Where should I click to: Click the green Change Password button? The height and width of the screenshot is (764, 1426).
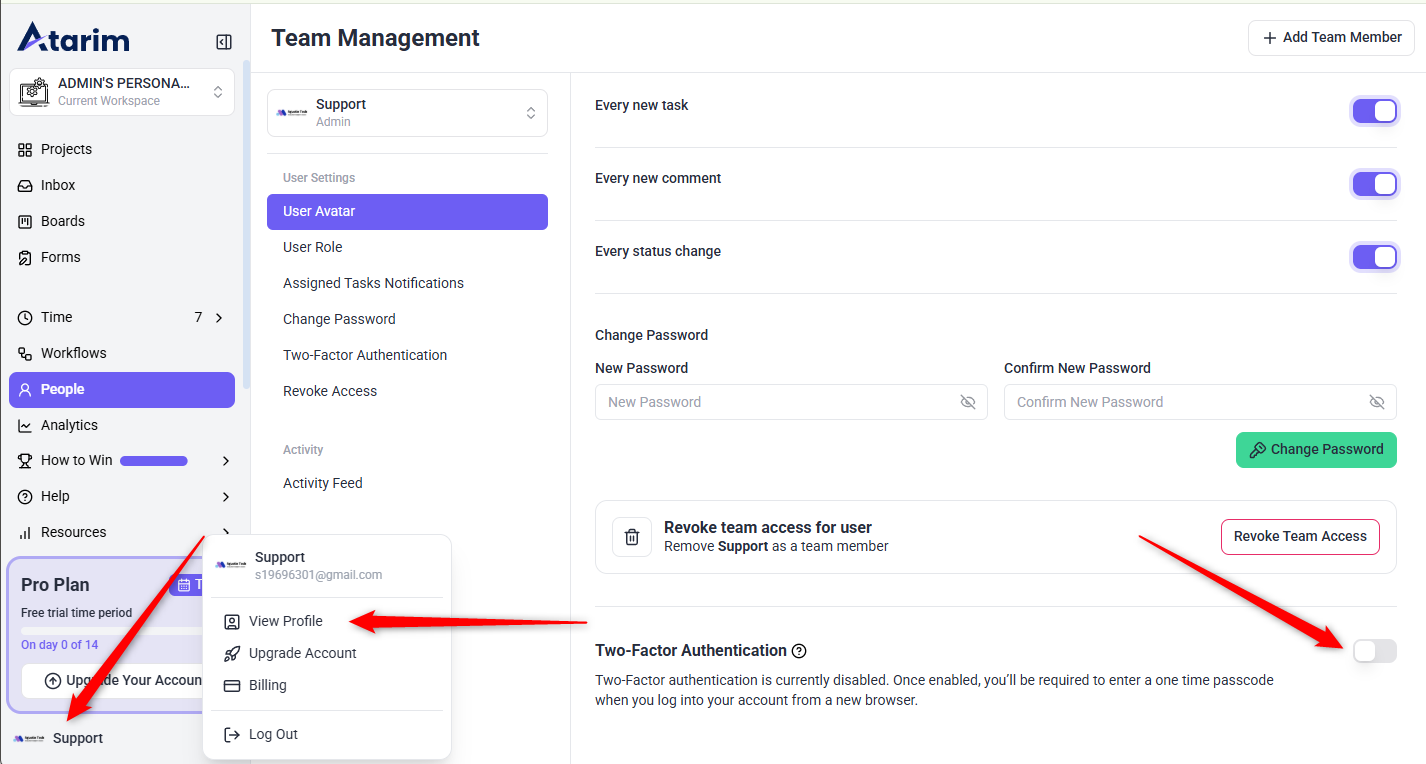pyautogui.click(x=1316, y=450)
